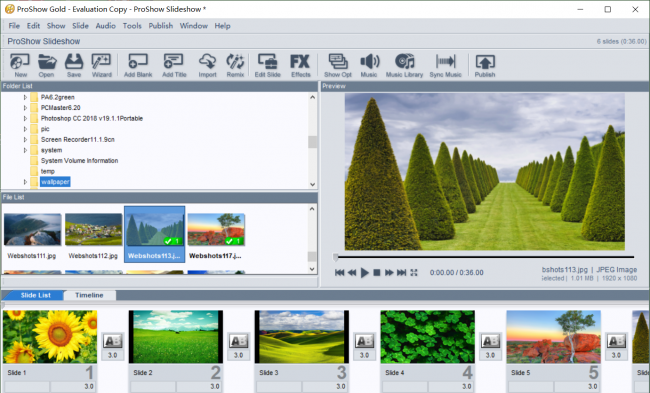Select Slide 5 red rocks thumbnail

553,337
